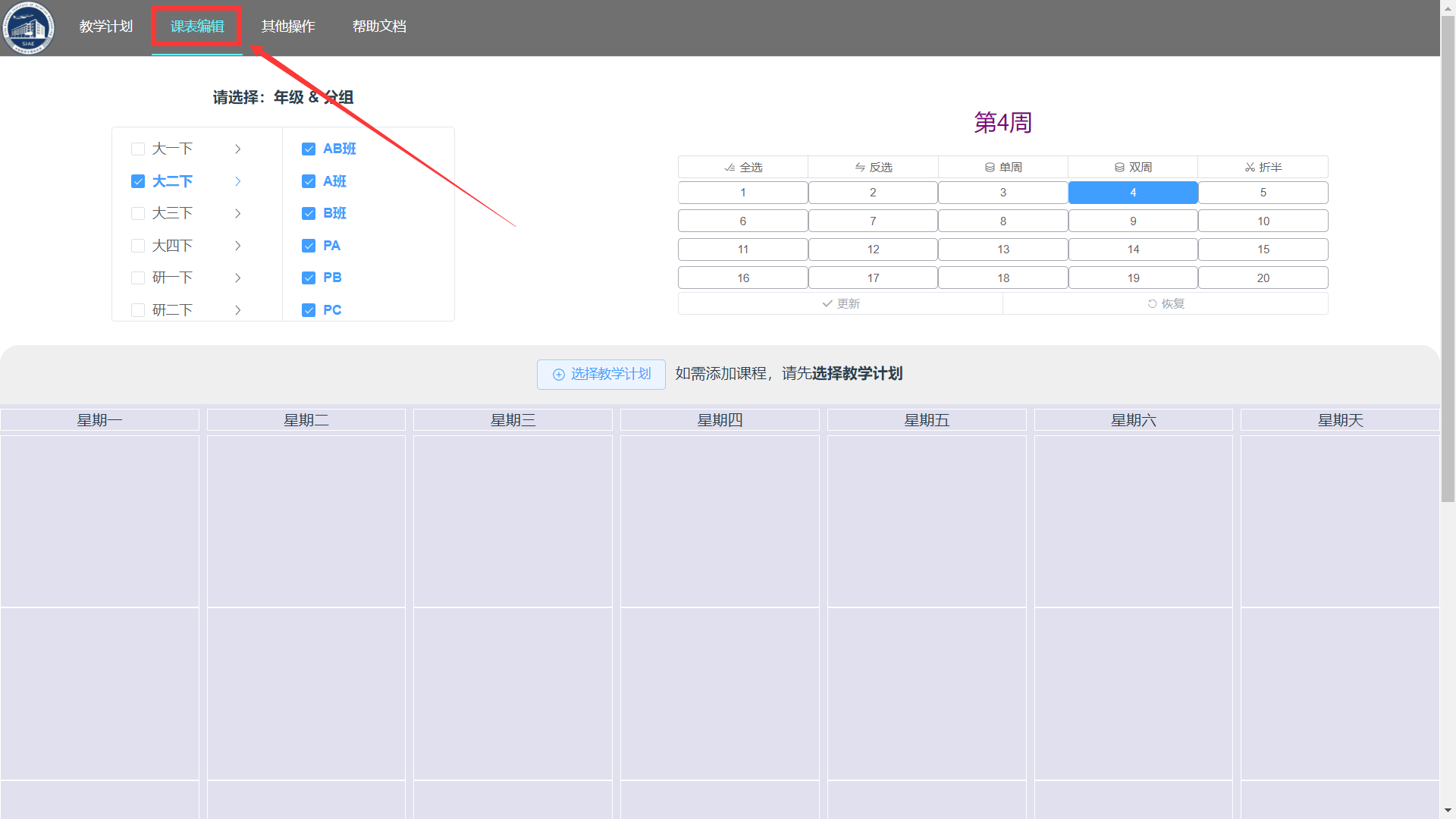Select week 5 button
Image resolution: width=1456 pixels, height=819 pixels.
click(x=1263, y=193)
